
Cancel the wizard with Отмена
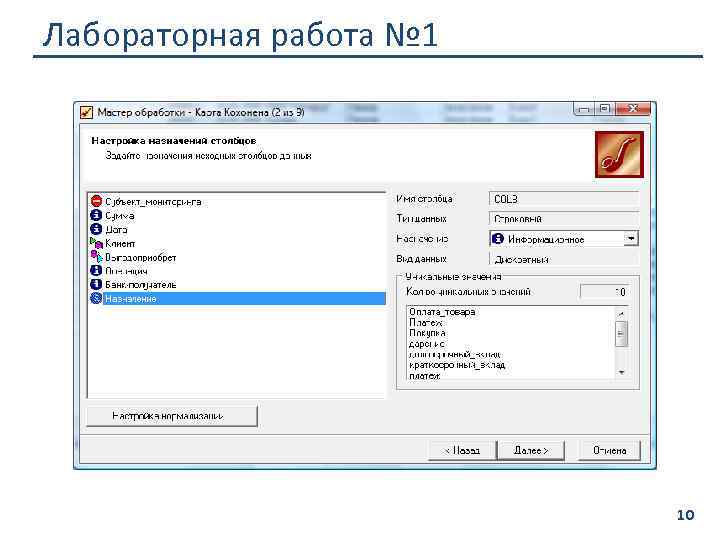point(609,450)
